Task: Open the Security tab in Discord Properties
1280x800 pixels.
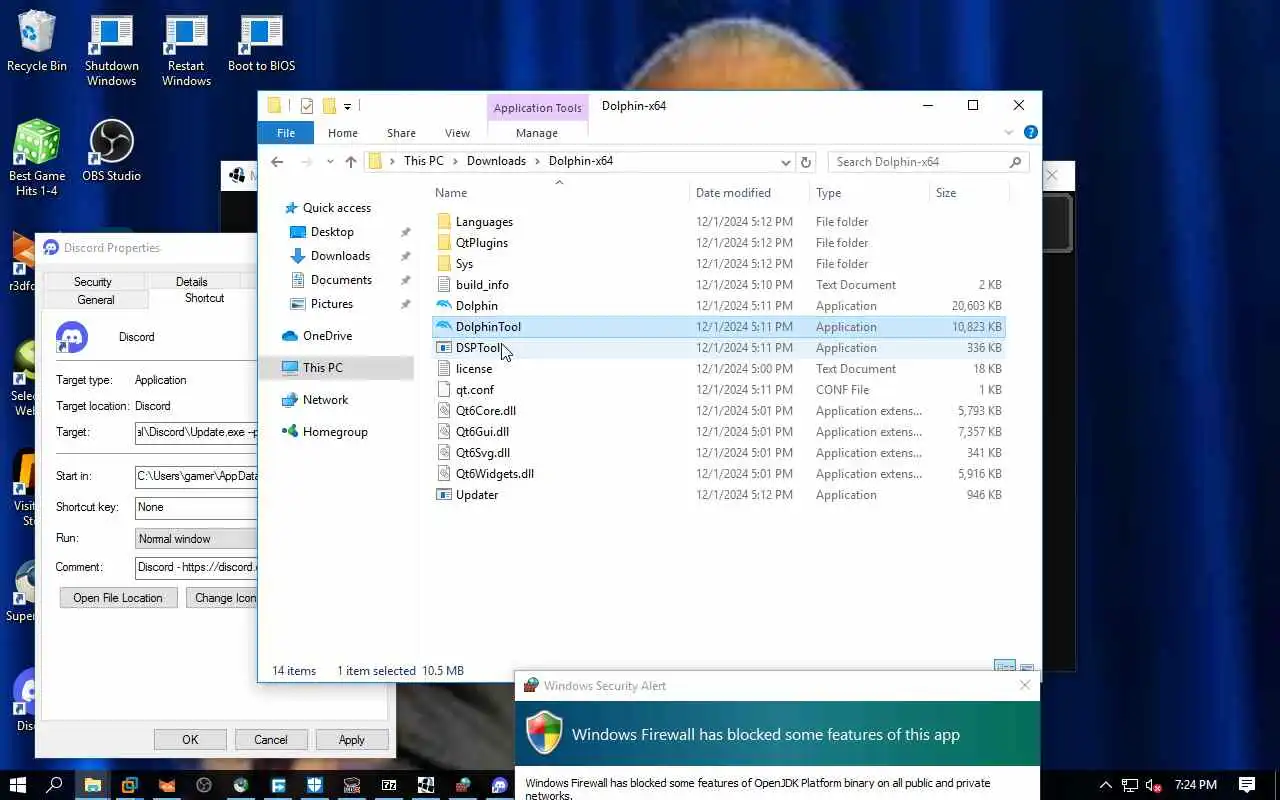Action: coord(93,282)
